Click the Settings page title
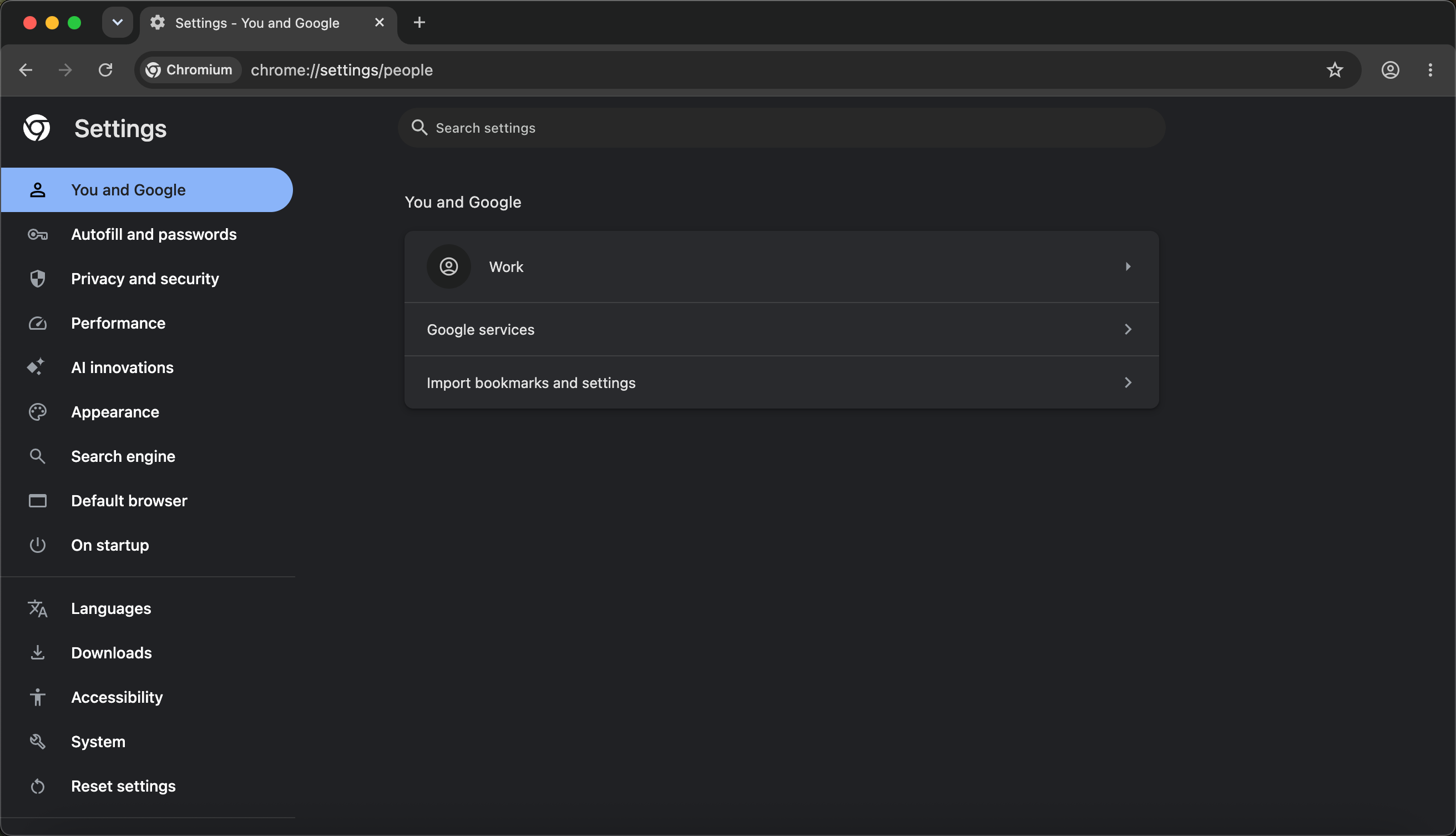1456x836 pixels. coord(120,129)
